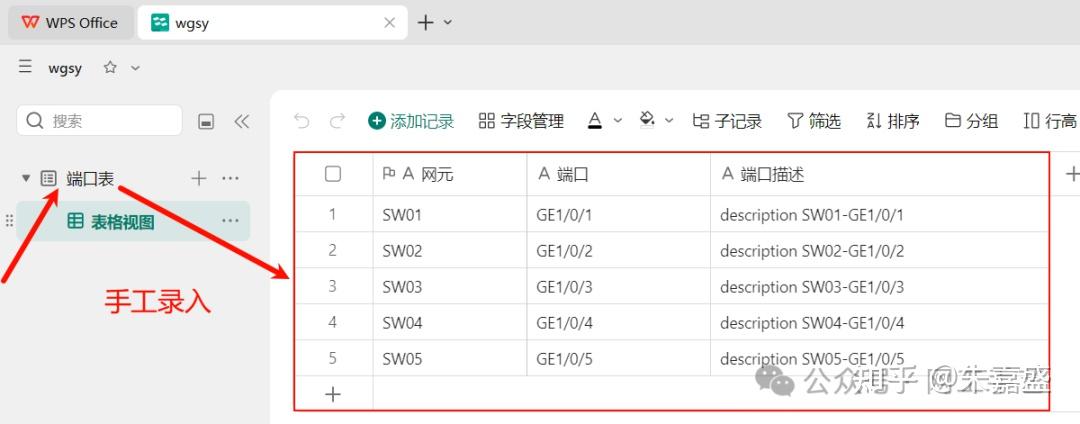Click cell GE1/0/3
The image size is (1080, 424).
click(619, 286)
